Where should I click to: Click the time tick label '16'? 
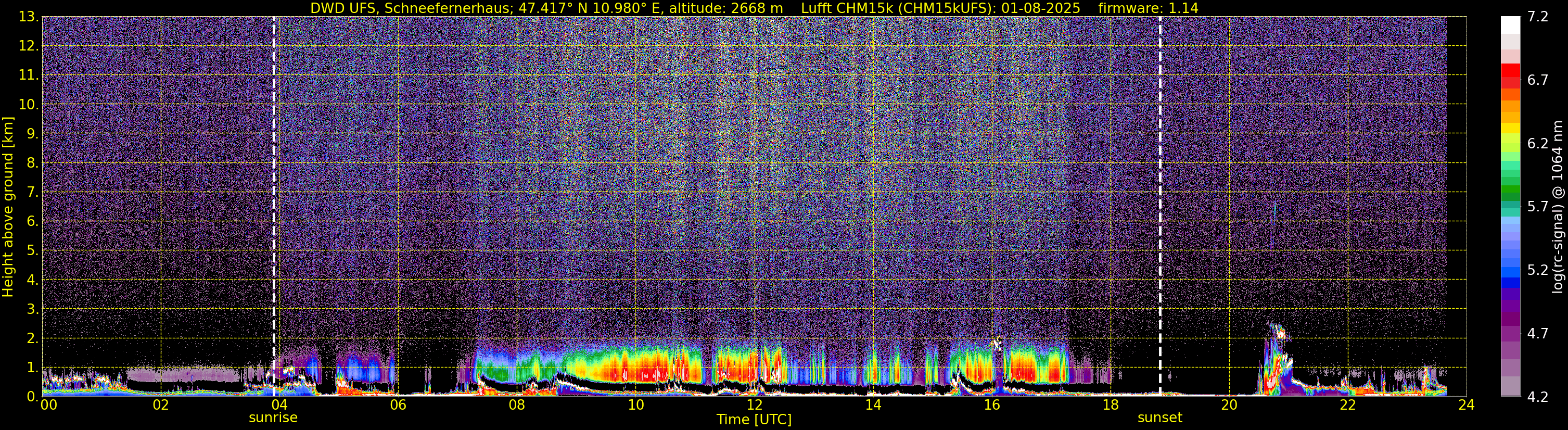point(991,405)
